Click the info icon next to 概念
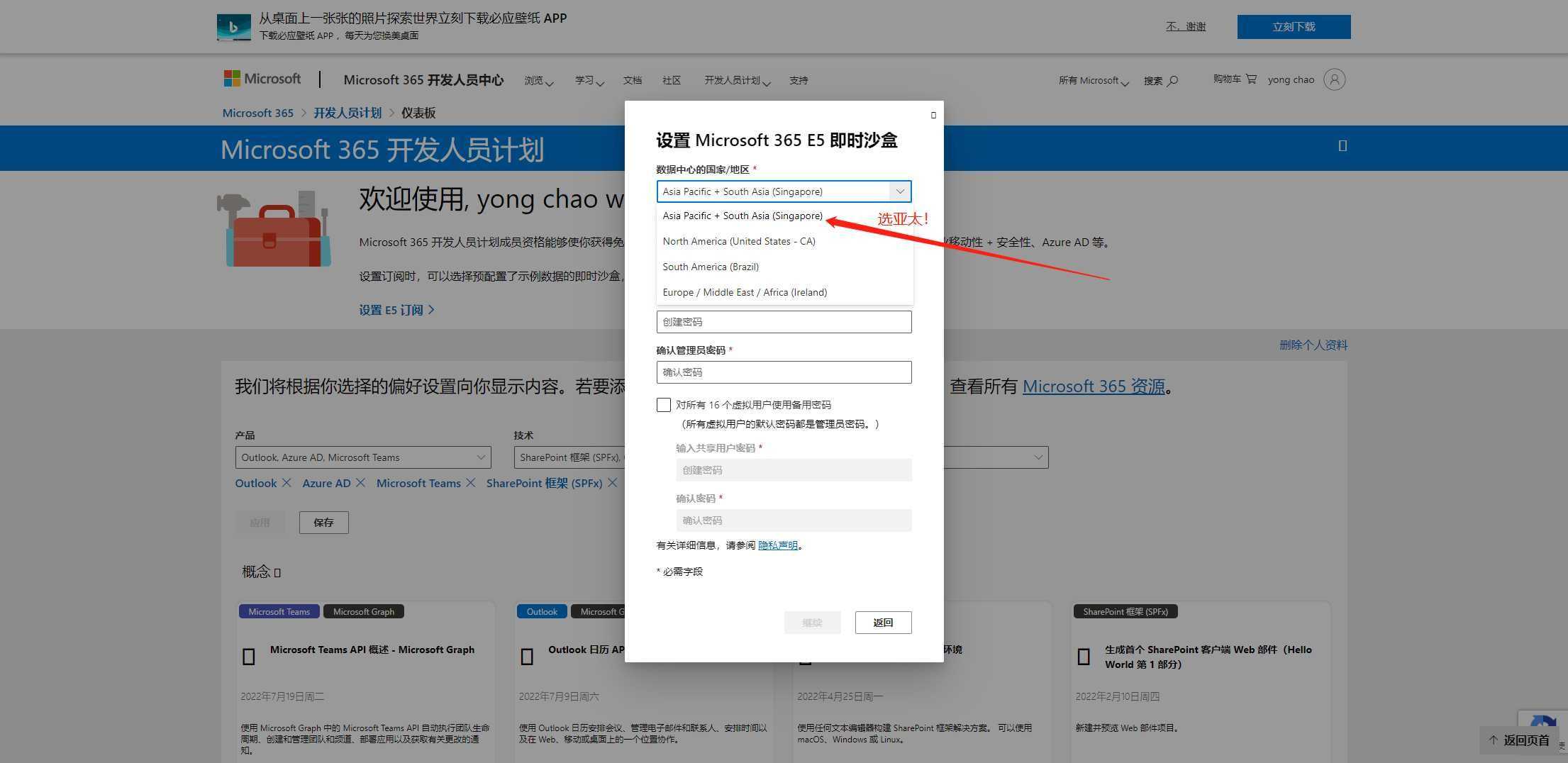1568x763 pixels. (277, 572)
